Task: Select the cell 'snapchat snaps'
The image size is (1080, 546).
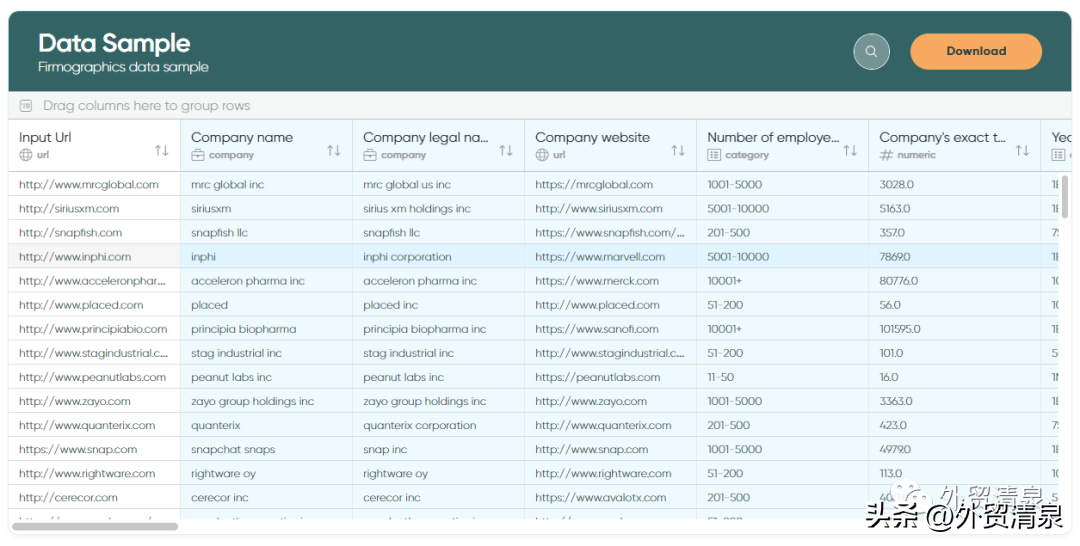Action: click(267, 450)
